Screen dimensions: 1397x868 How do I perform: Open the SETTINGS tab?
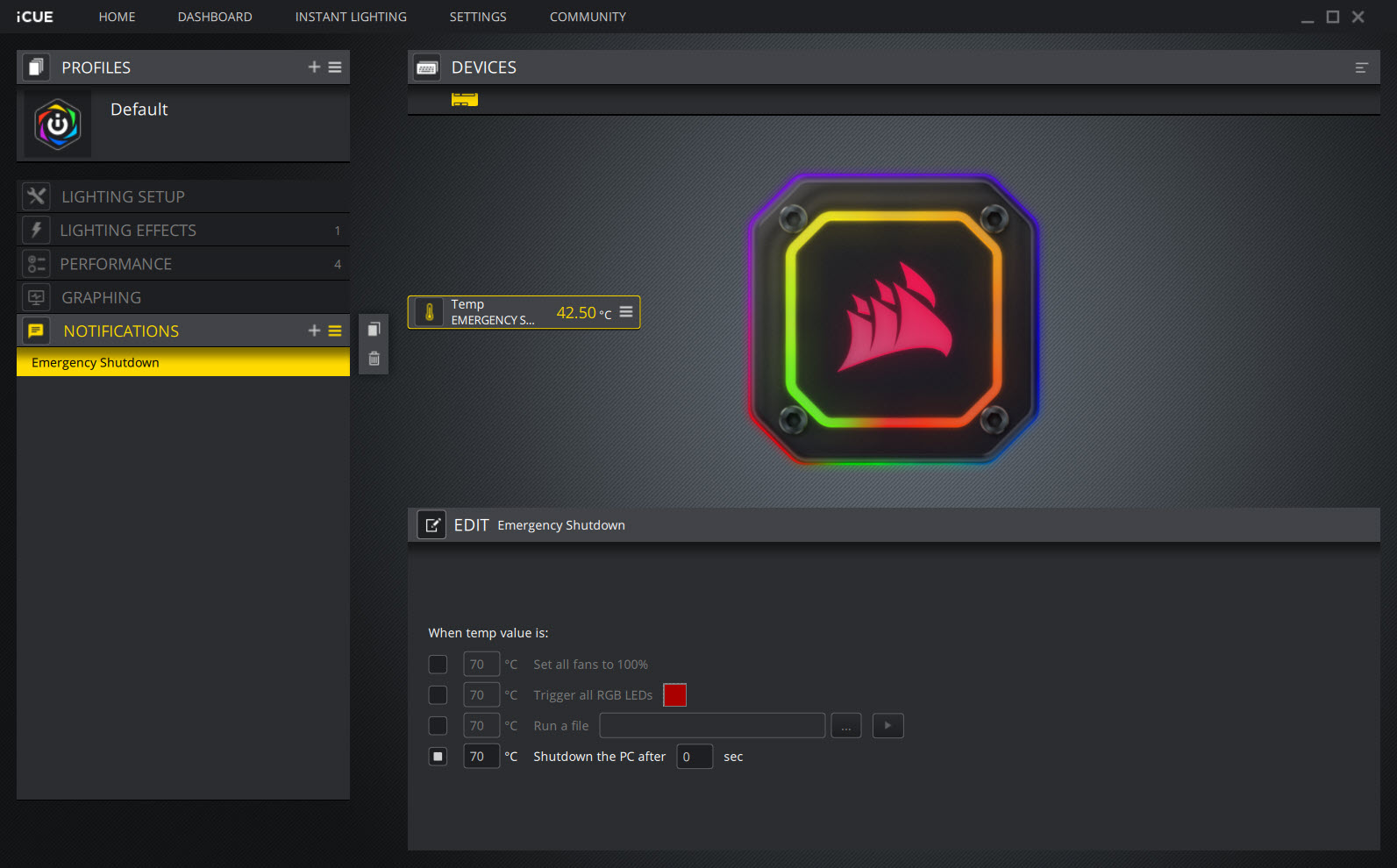pyautogui.click(x=478, y=17)
